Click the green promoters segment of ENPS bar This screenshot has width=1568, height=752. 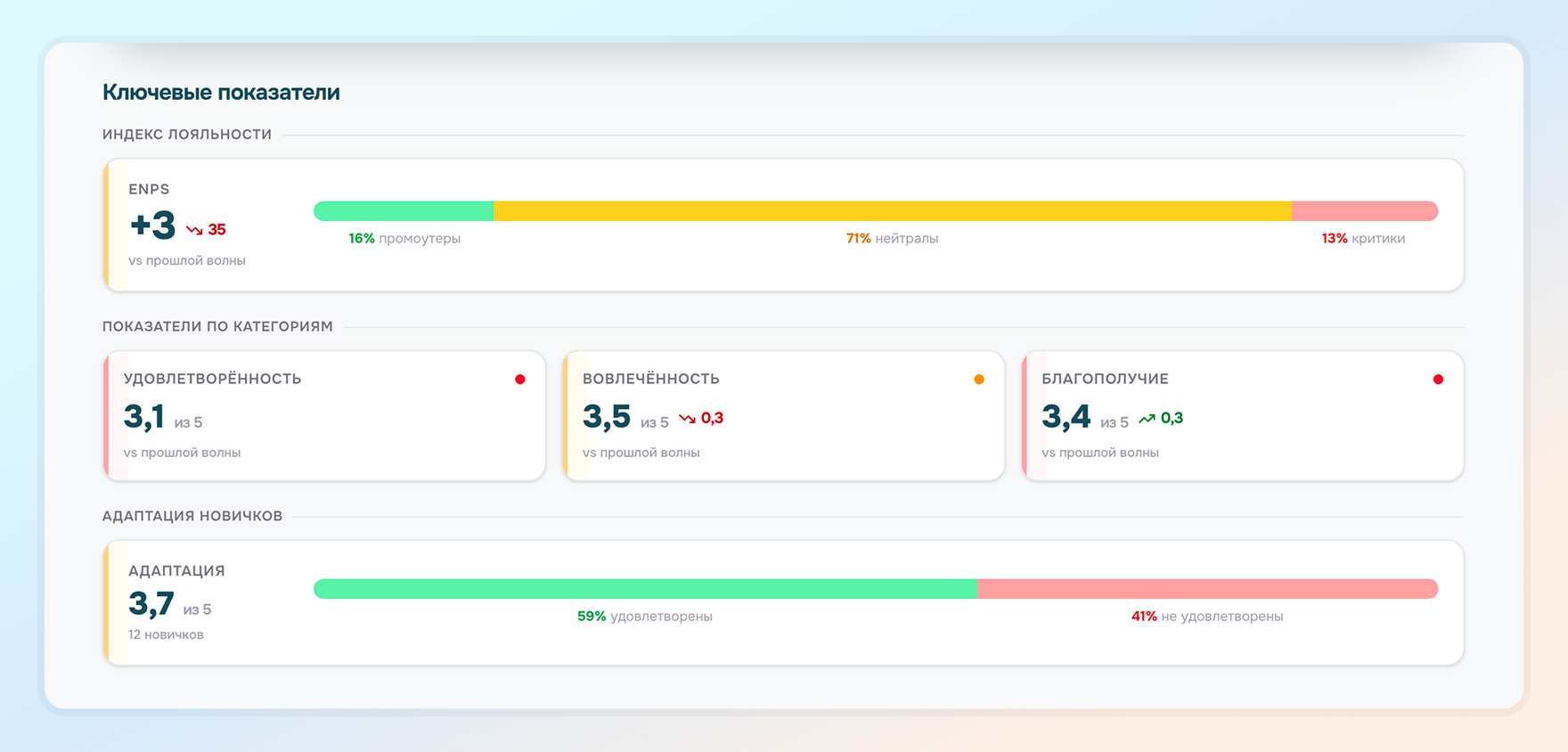coord(404,211)
